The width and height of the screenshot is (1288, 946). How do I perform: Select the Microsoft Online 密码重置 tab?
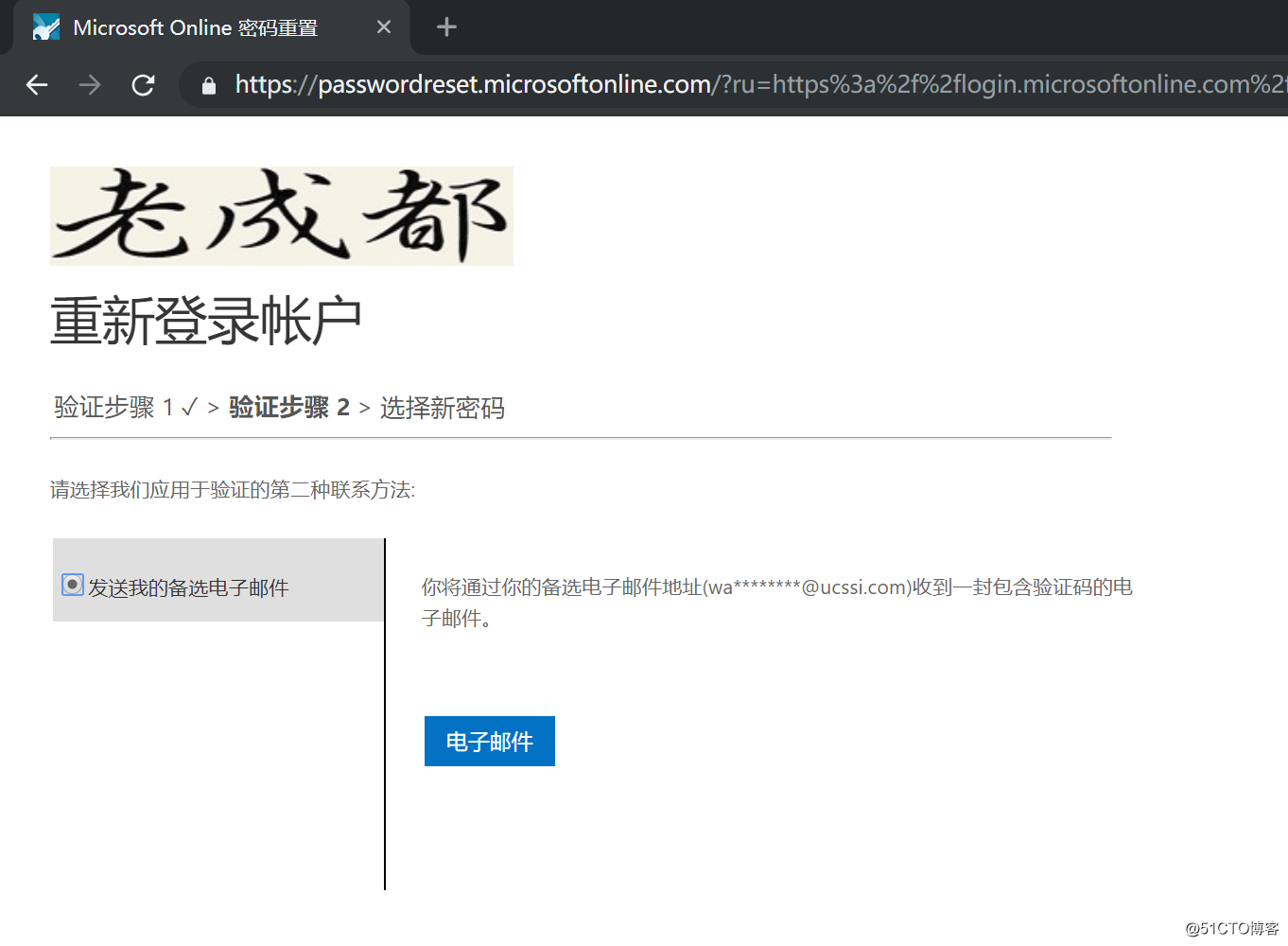click(x=211, y=27)
